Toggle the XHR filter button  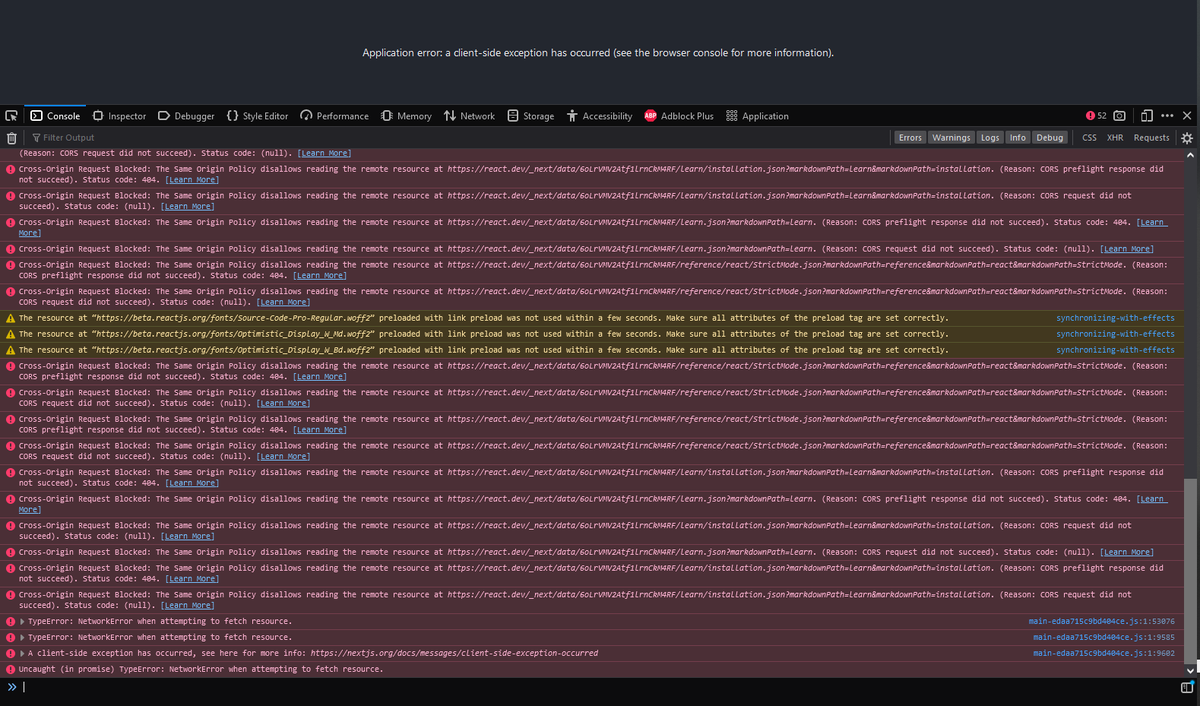(1115, 138)
